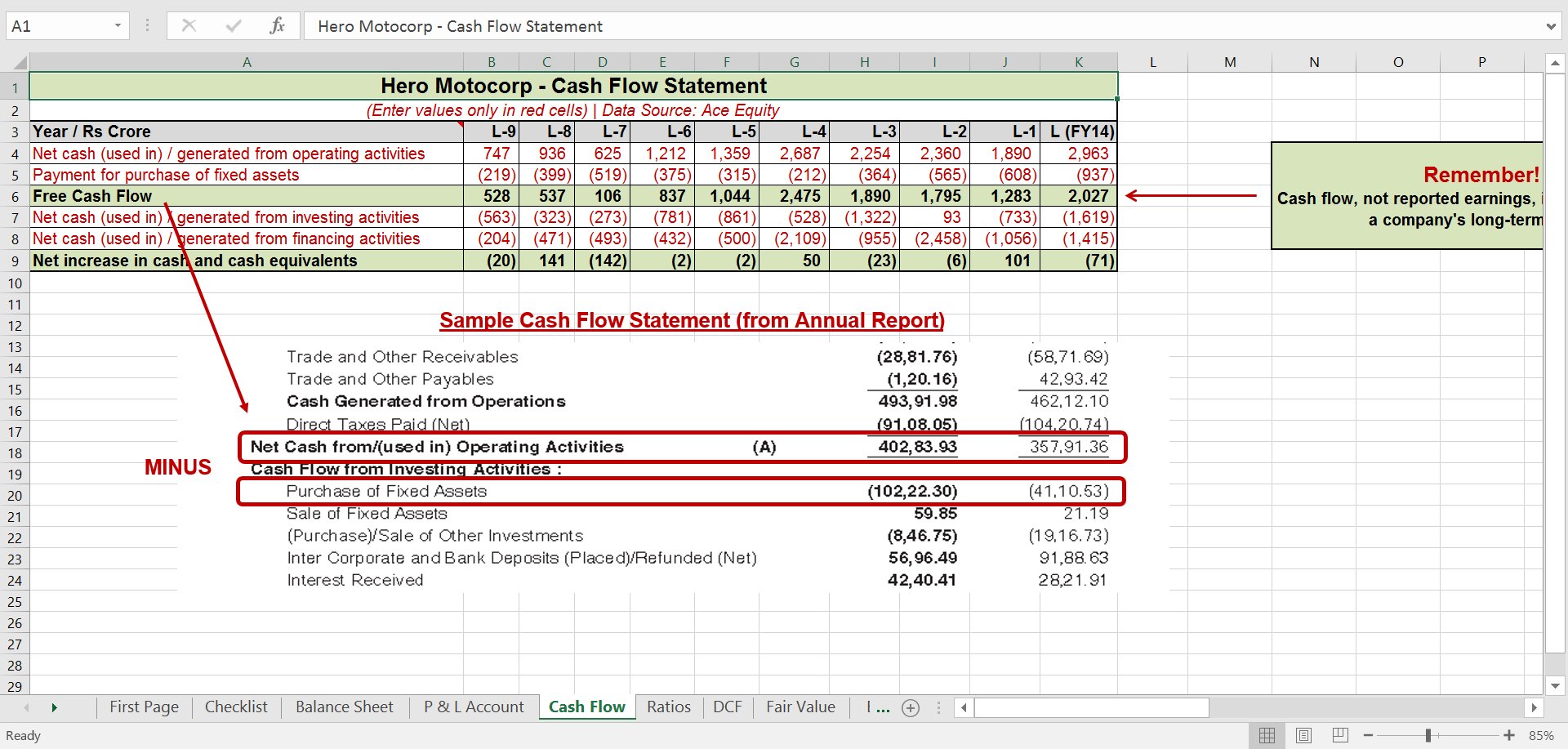Image resolution: width=1568 pixels, height=749 pixels.
Task: Switch to Normal view icon
Action: coord(1267,735)
